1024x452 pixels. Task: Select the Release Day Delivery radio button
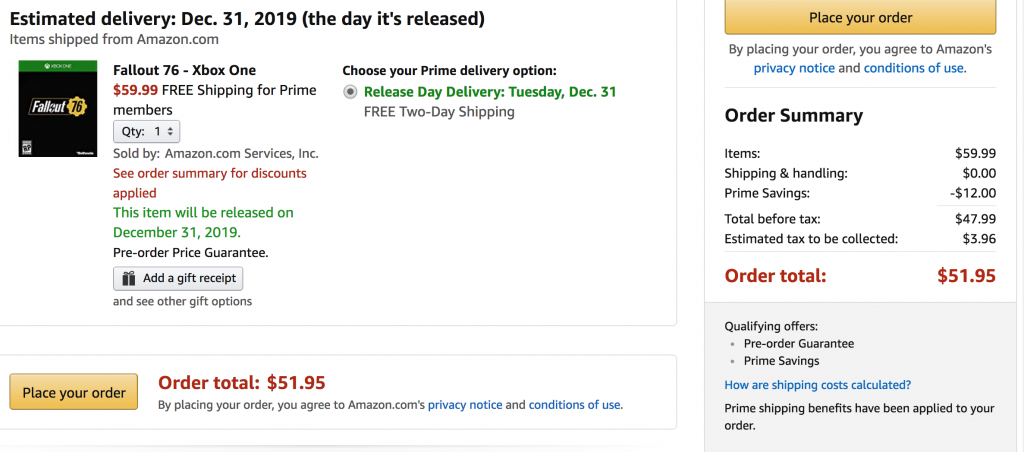click(x=349, y=92)
